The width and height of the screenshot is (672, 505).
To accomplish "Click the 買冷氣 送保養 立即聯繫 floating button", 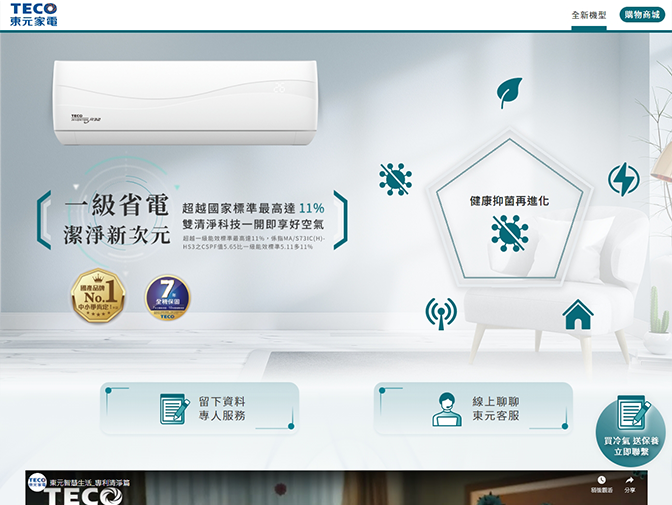I will pos(630,430).
